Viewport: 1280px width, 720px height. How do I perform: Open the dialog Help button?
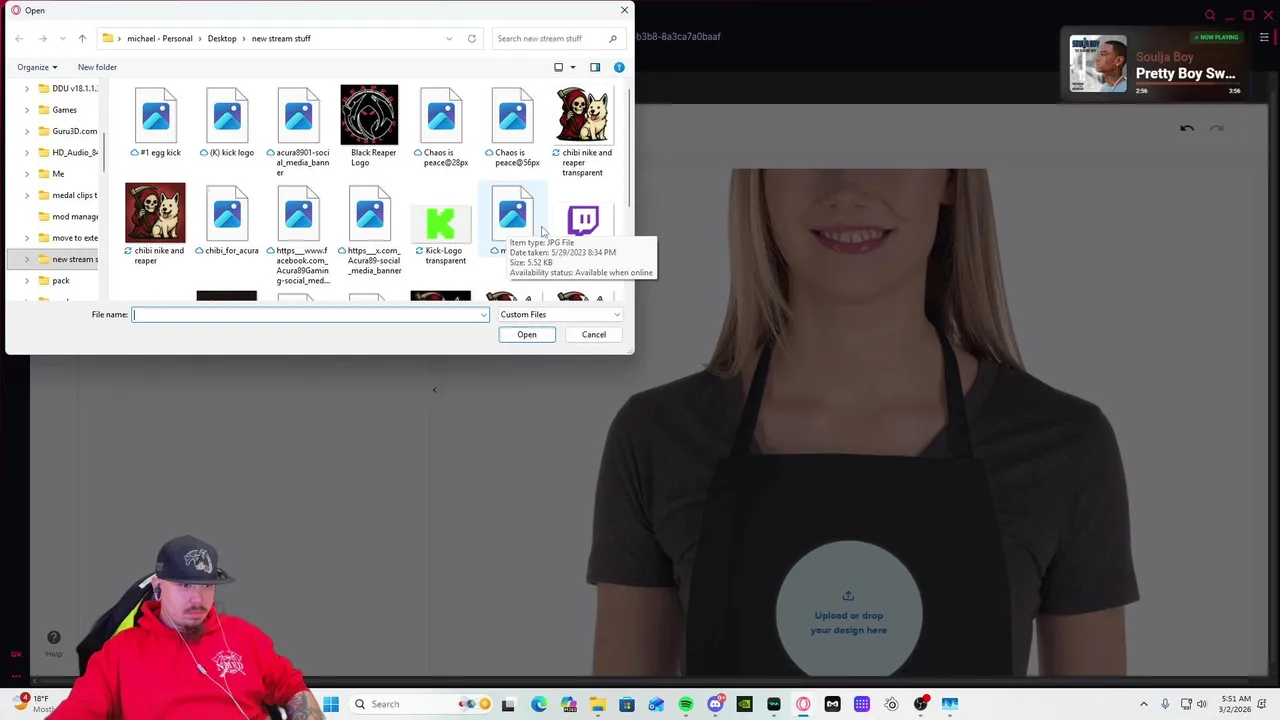coord(619,67)
